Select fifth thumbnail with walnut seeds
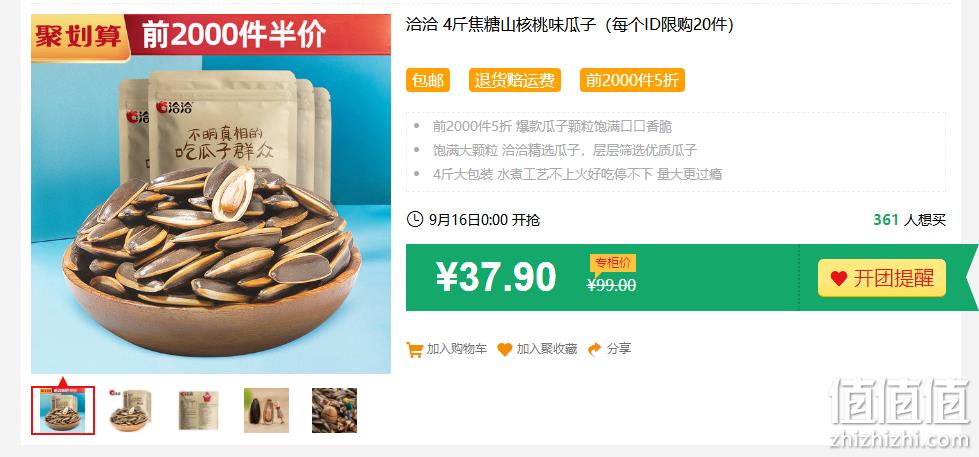The width and height of the screenshot is (979, 457). (335, 410)
